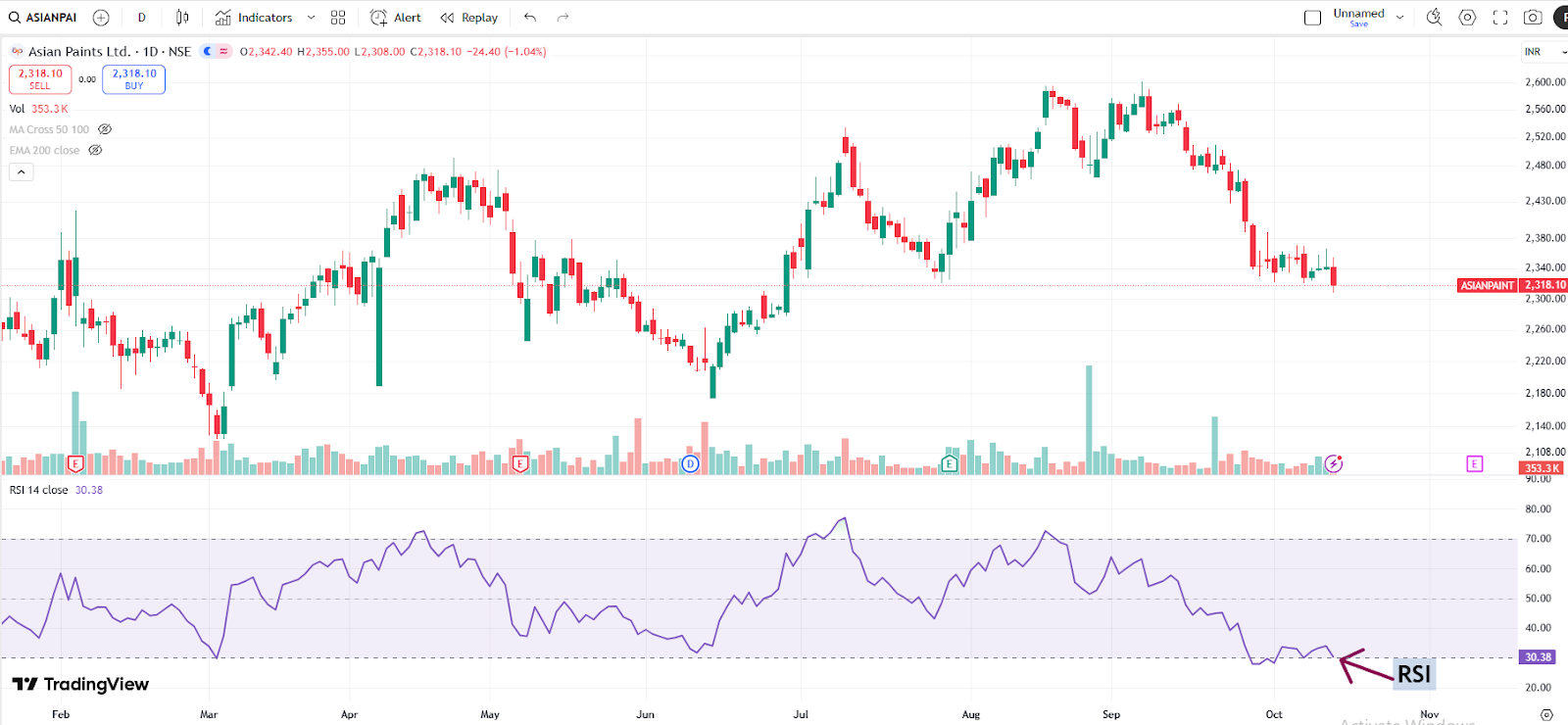Open the quick search lightning icon

click(x=1434, y=18)
